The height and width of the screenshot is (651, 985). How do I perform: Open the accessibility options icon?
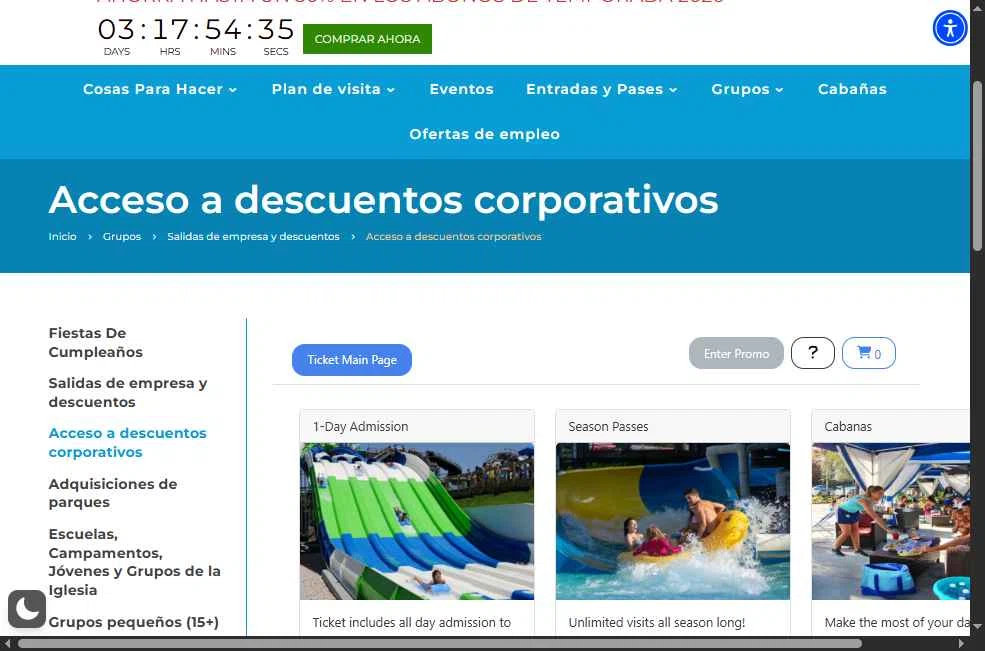950,28
